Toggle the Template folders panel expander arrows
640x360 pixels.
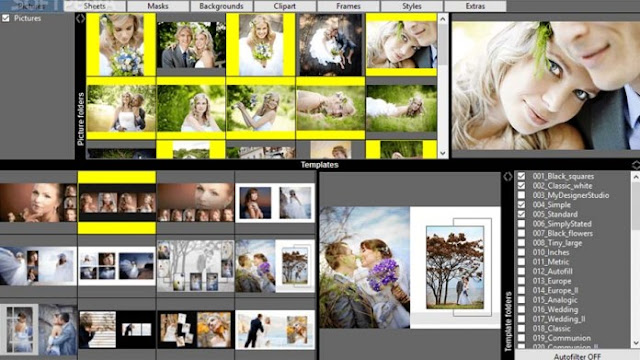point(508,176)
